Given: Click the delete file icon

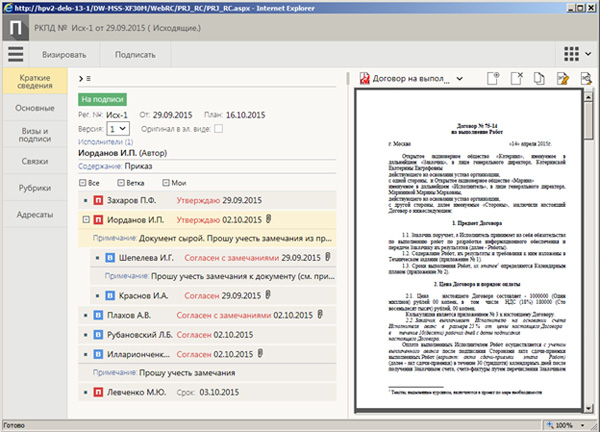Looking at the screenshot, I should (517, 78).
